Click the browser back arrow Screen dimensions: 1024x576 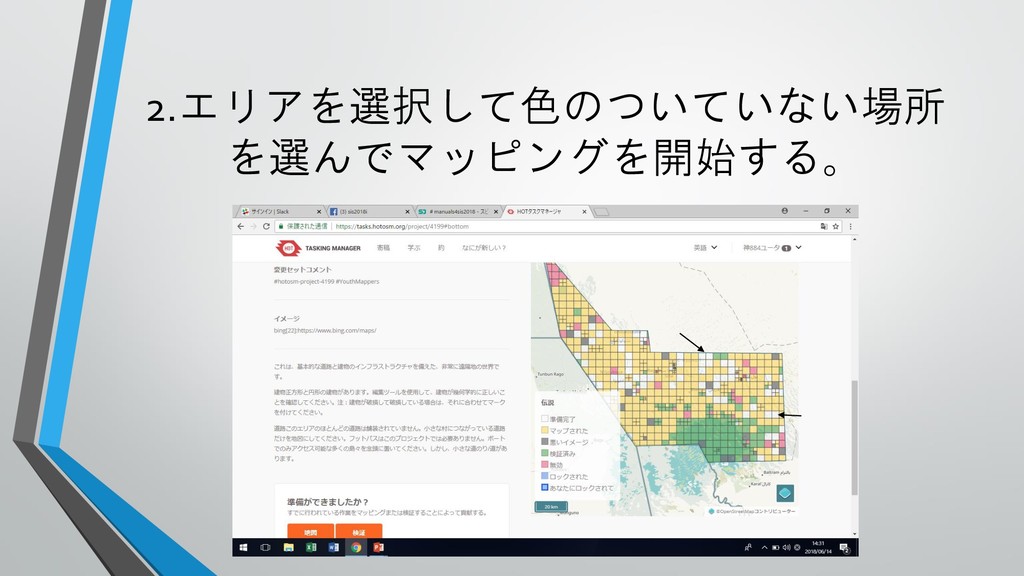tap(240, 227)
